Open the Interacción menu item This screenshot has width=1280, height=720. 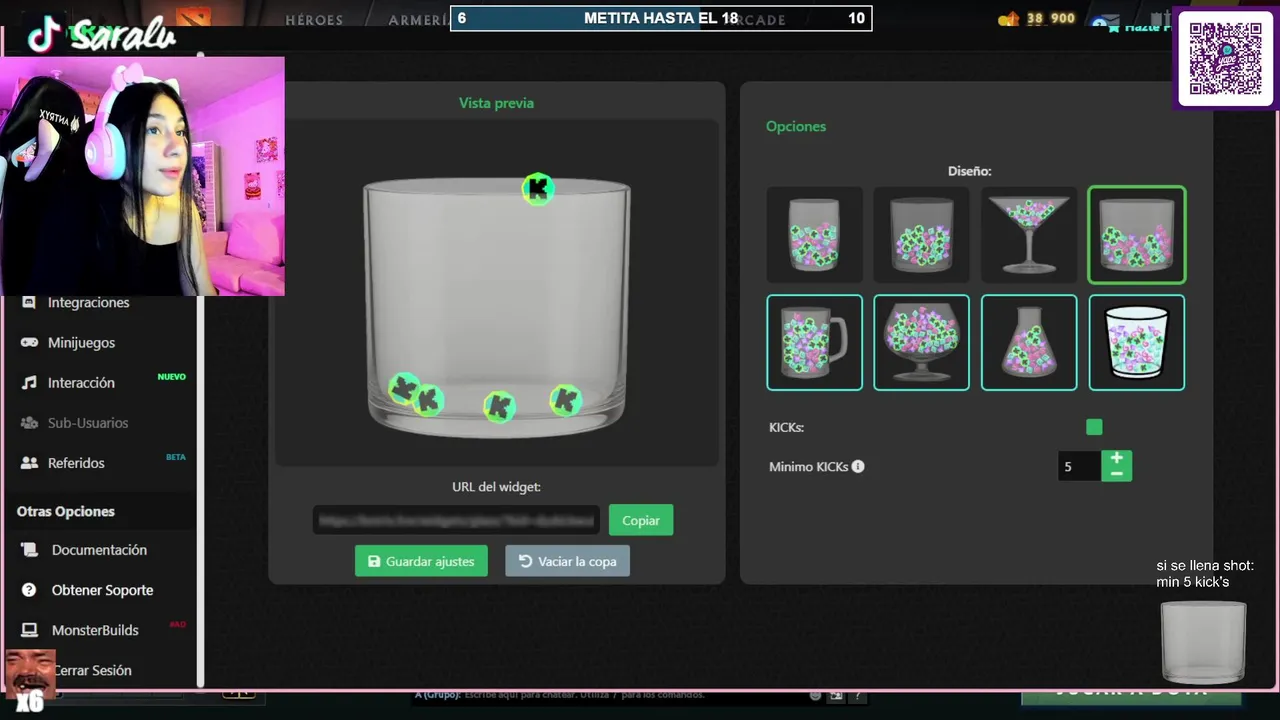pos(81,382)
